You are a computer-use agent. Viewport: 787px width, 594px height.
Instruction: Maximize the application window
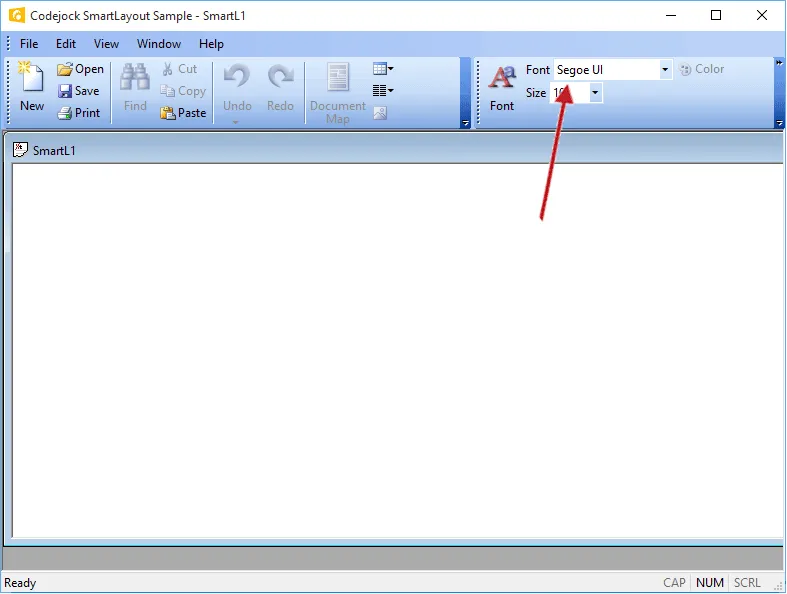pos(716,16)
